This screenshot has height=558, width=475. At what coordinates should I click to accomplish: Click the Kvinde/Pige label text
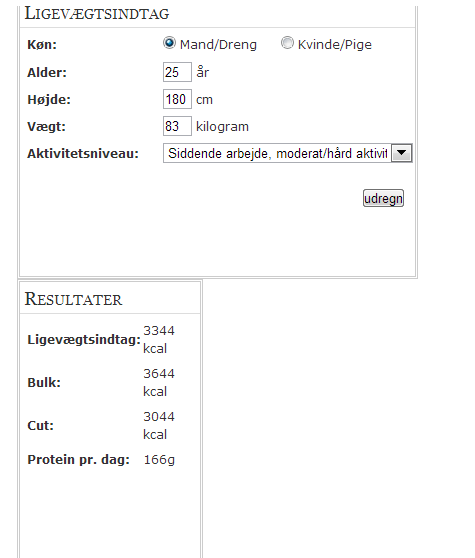coord(334,44)
